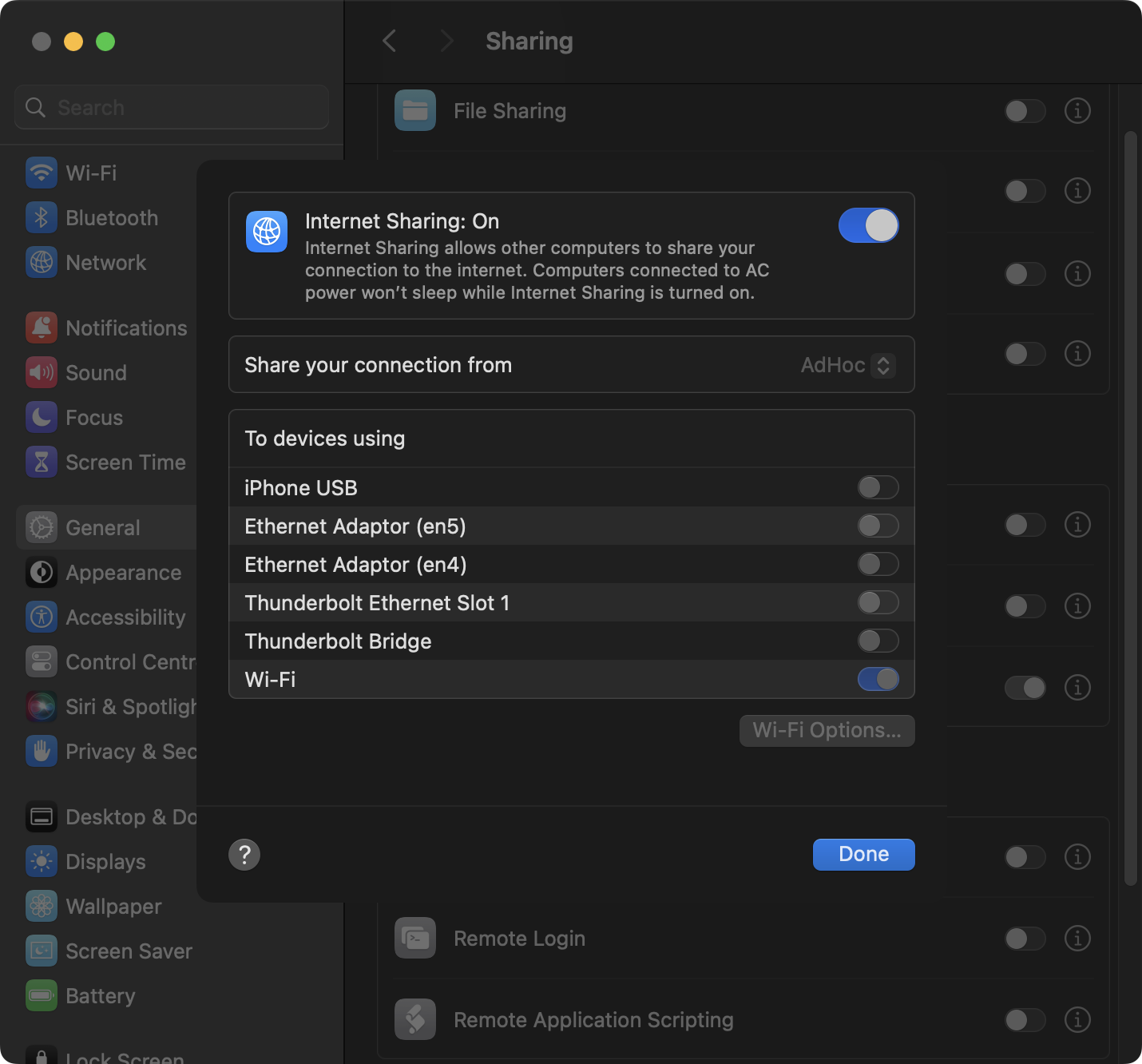
Task: Click the Sharing page title
Action: [529, 41]
